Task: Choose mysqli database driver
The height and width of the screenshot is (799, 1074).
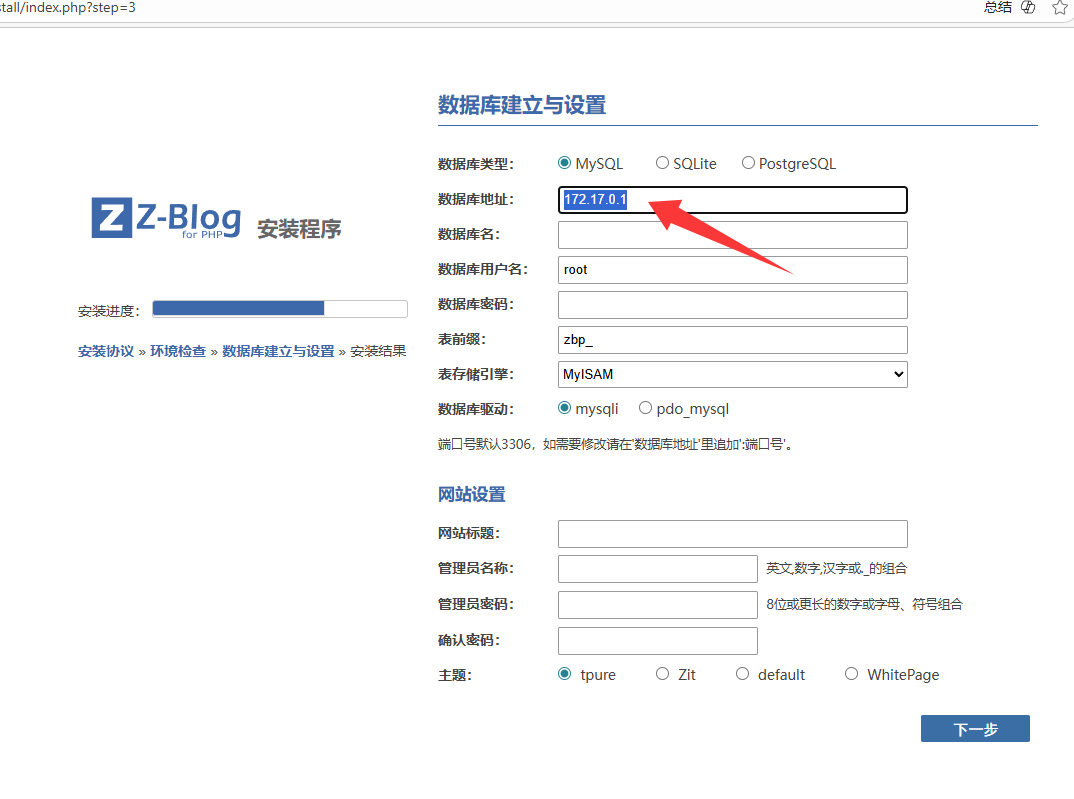Action: coord(564,408)
